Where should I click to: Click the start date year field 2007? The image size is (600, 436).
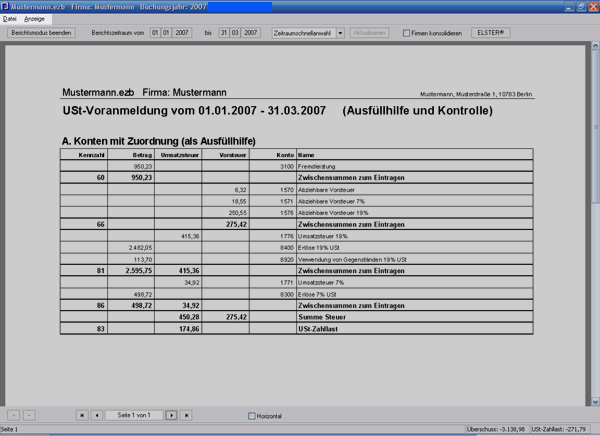tap(182, 33)
